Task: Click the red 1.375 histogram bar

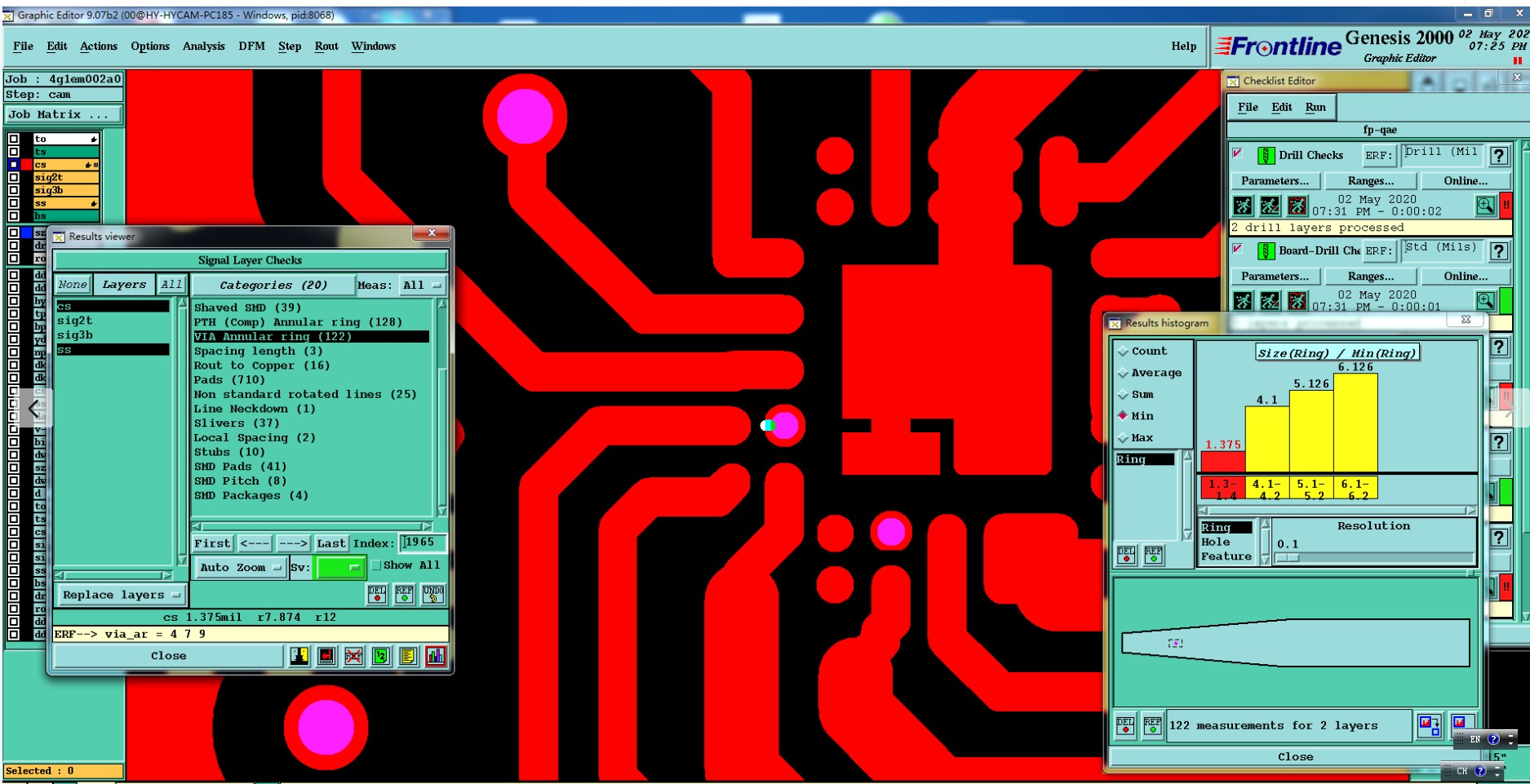Action: tap(1222, 462)
